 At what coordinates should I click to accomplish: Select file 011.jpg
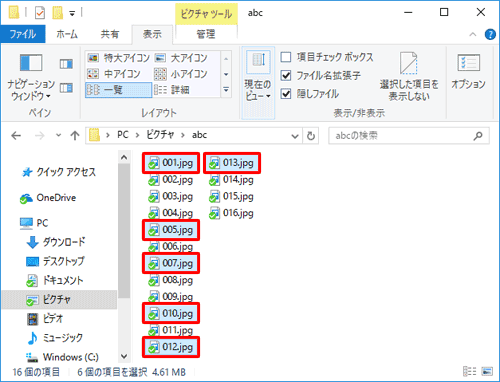(x=171, y=330)
